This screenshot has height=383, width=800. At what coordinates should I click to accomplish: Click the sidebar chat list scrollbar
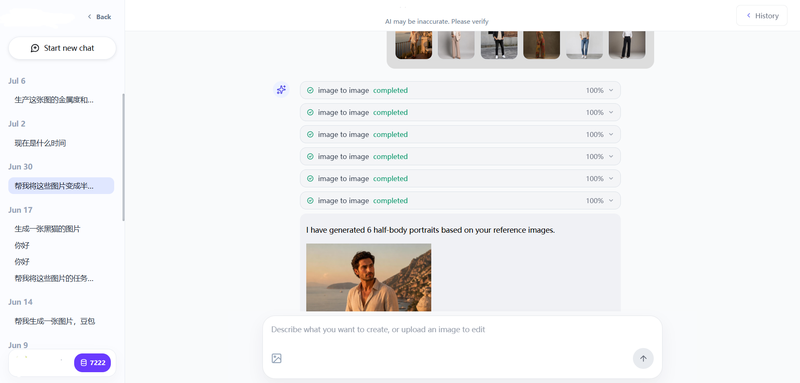[x=123, y=157]
